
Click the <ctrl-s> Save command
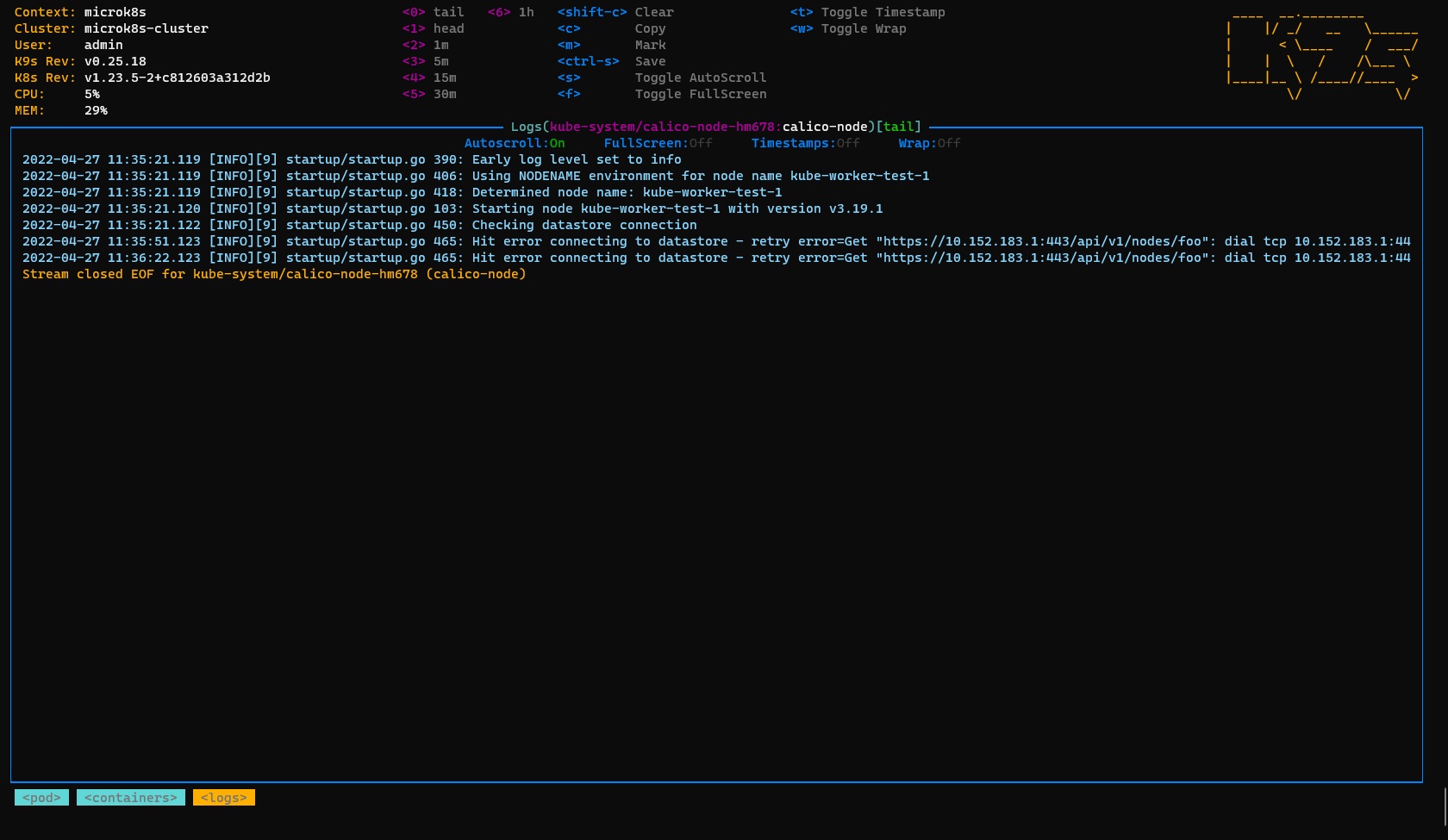pos(612,61)
